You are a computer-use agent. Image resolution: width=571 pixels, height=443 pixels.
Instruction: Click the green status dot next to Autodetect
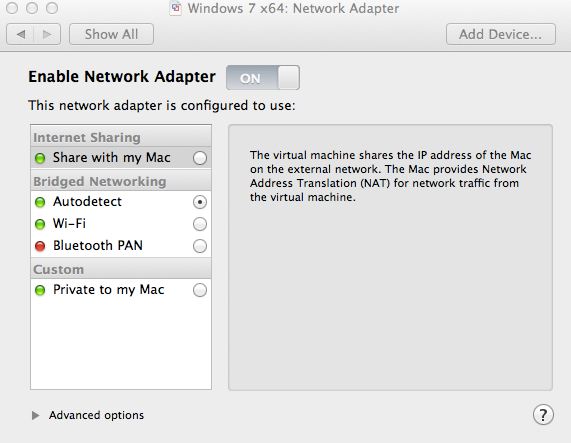click(x=40, y=202)
